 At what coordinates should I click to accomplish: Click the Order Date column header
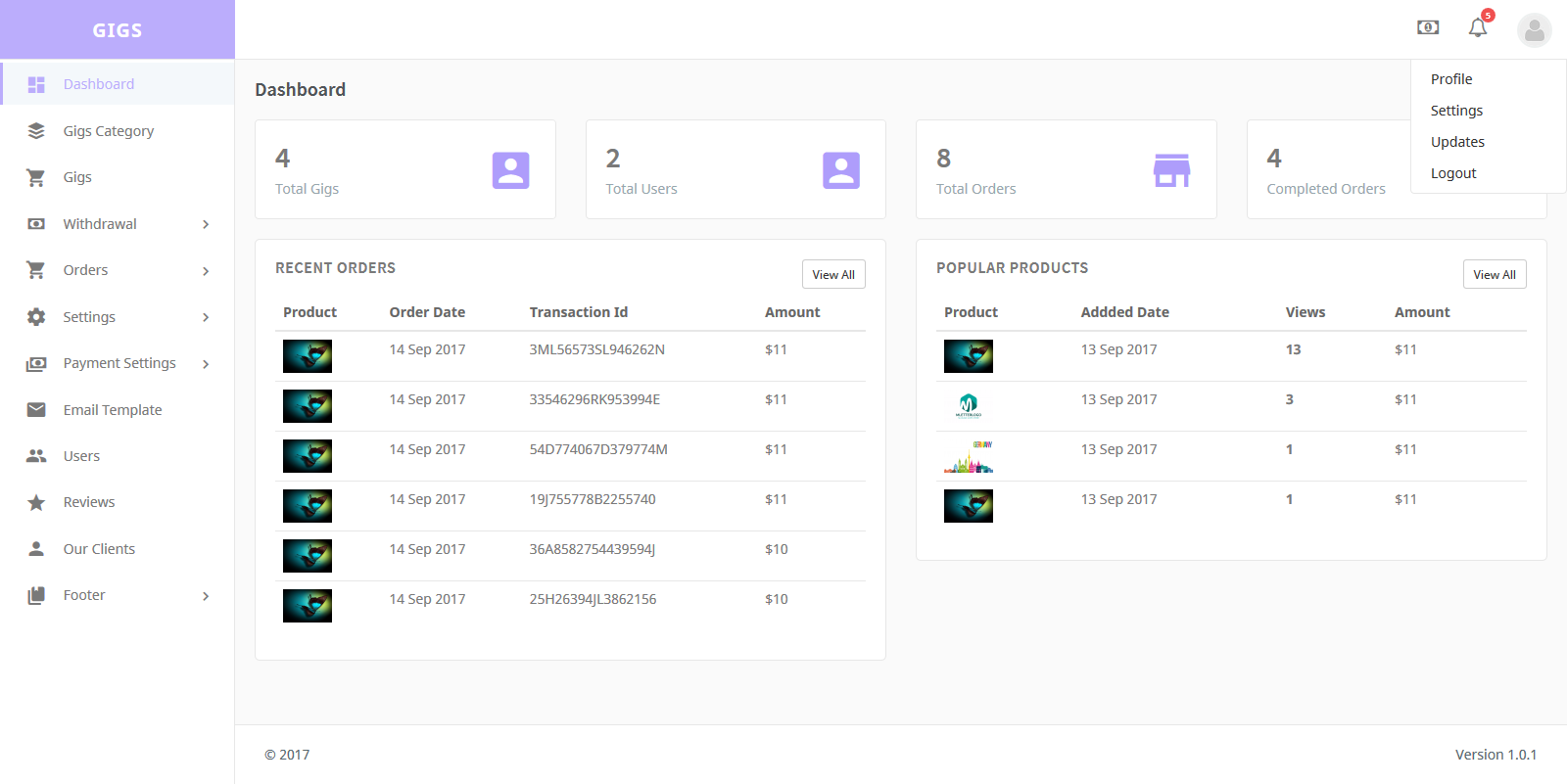click(x=427, y=312)
